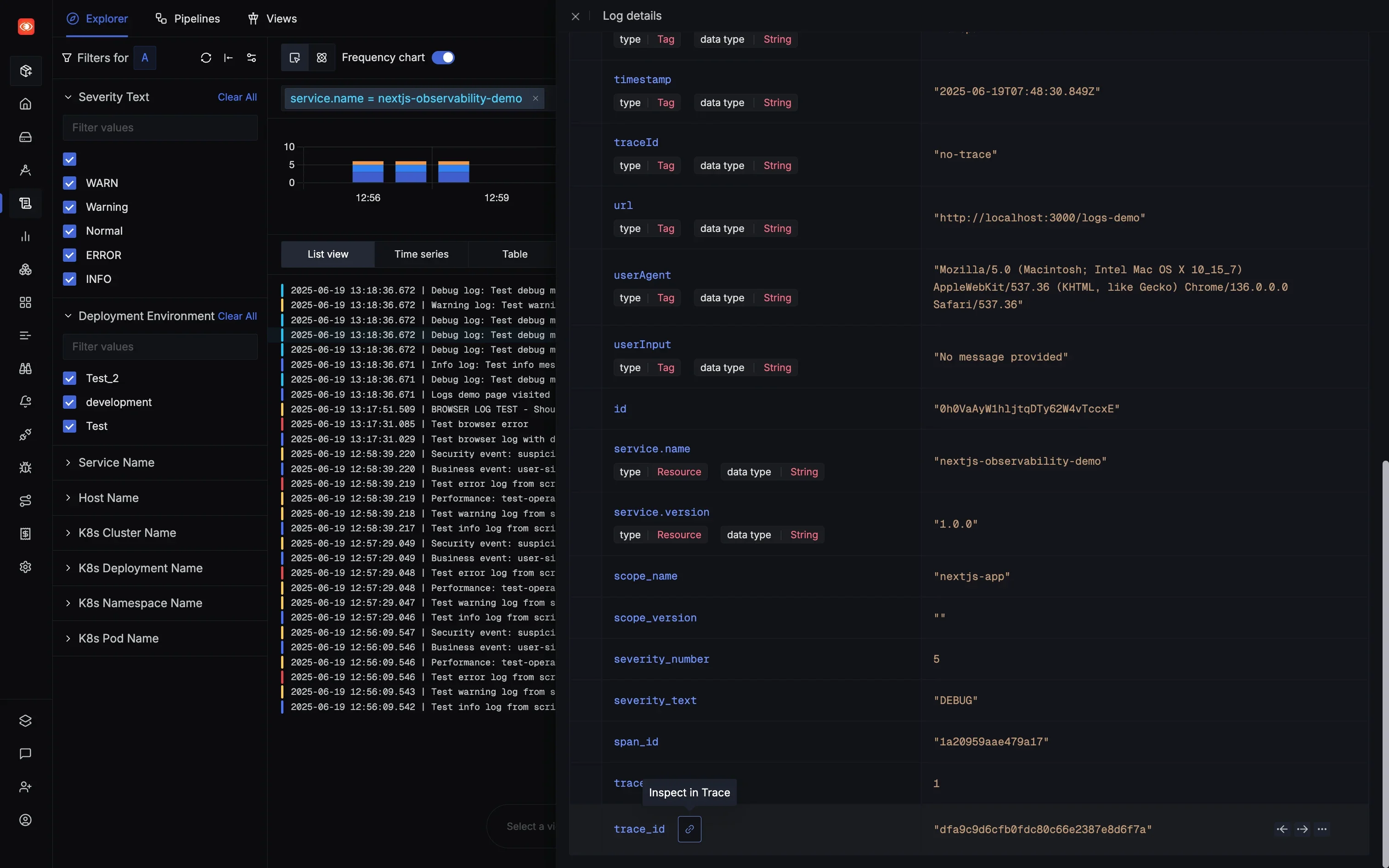Image resolution: width=1389 pixels, height=868 pixels.
Task: Click the Filter values input under Severity Text
Action: pyautogui.click(x=159, y=128)
